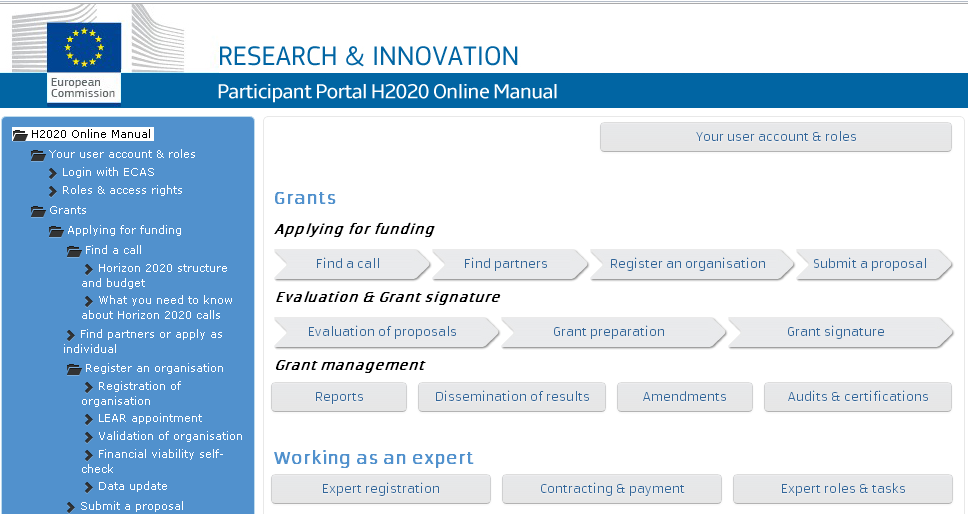Expand arrow beside 'Find partners or apply as individual'
968x514 pixels.
pyautogui.click(x=71, y=334)
